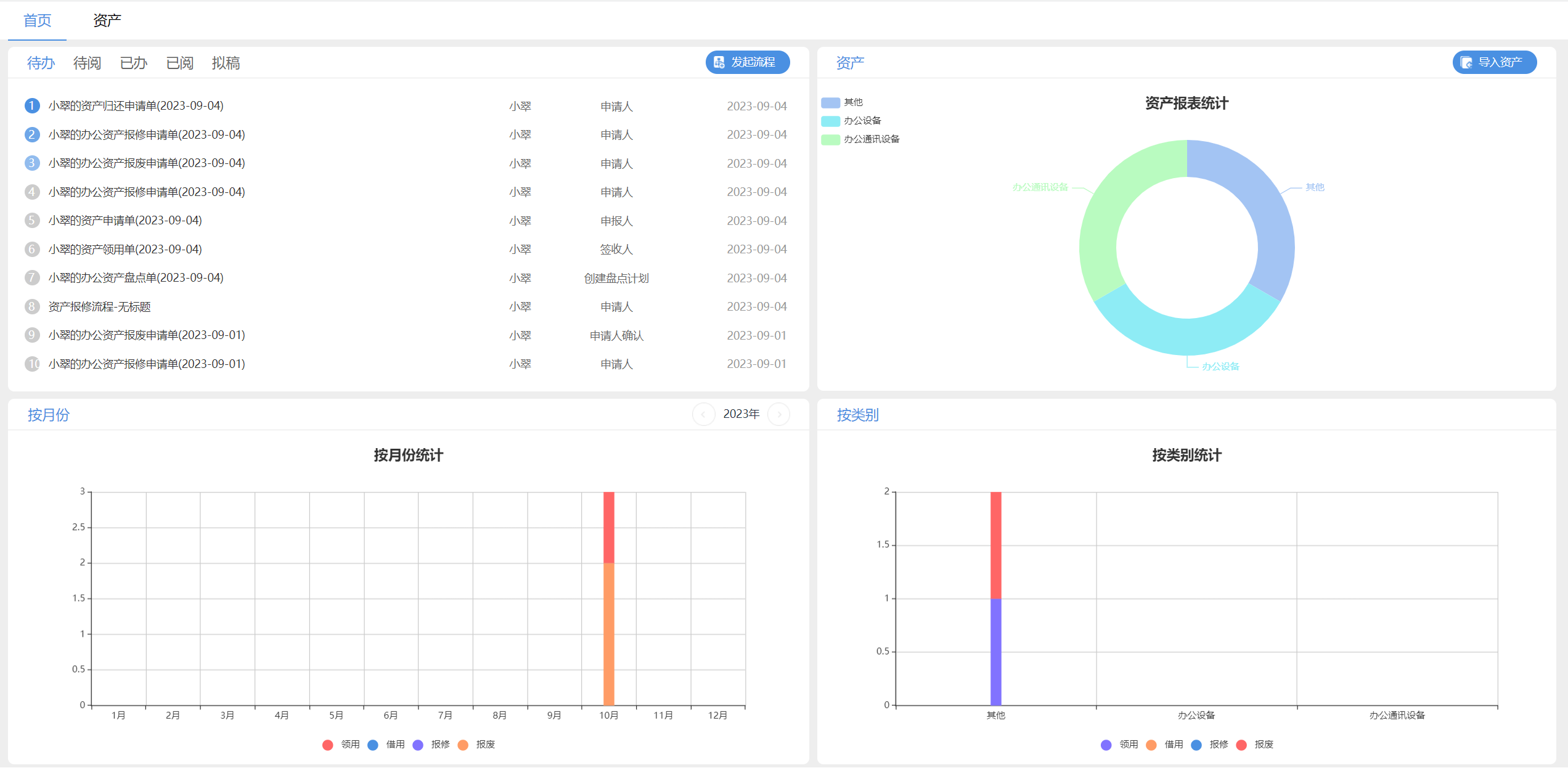Click the 发起流程 button icon
Image resolution: width=1568 pixels, height=768 pixels.
[x=719, y=62]
